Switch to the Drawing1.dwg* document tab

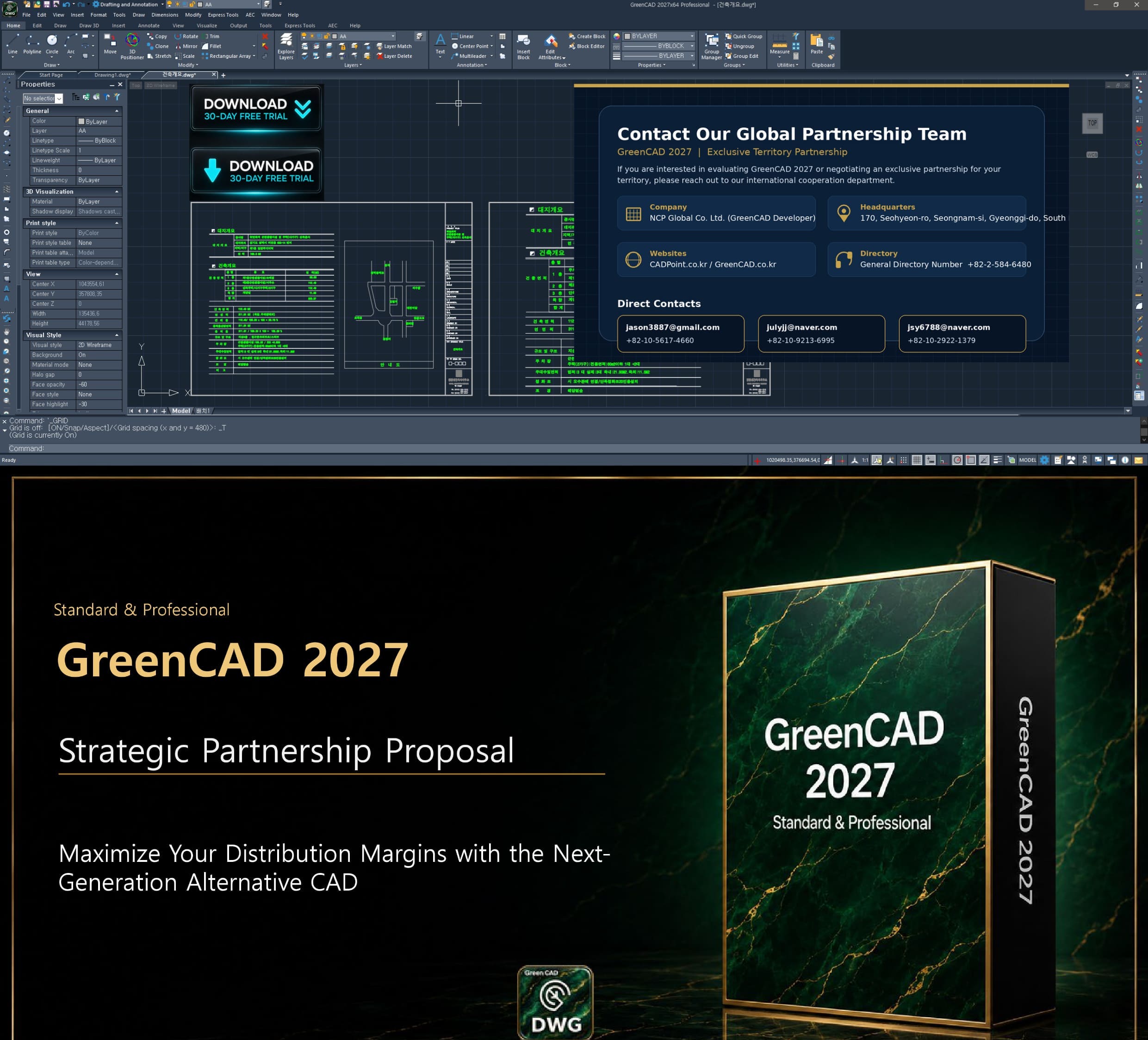coord(112,75)
